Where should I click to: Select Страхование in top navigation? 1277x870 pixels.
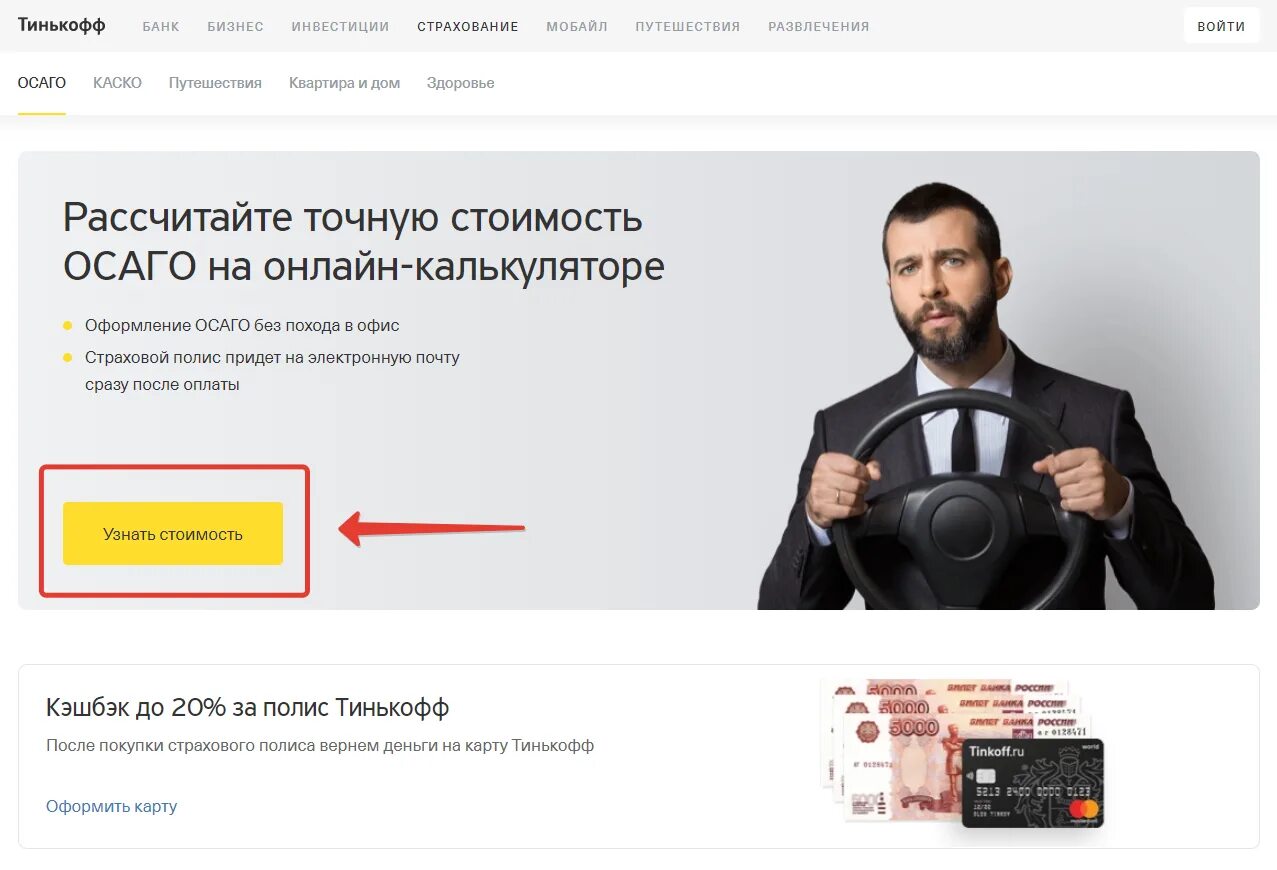[x=468, y=27]
